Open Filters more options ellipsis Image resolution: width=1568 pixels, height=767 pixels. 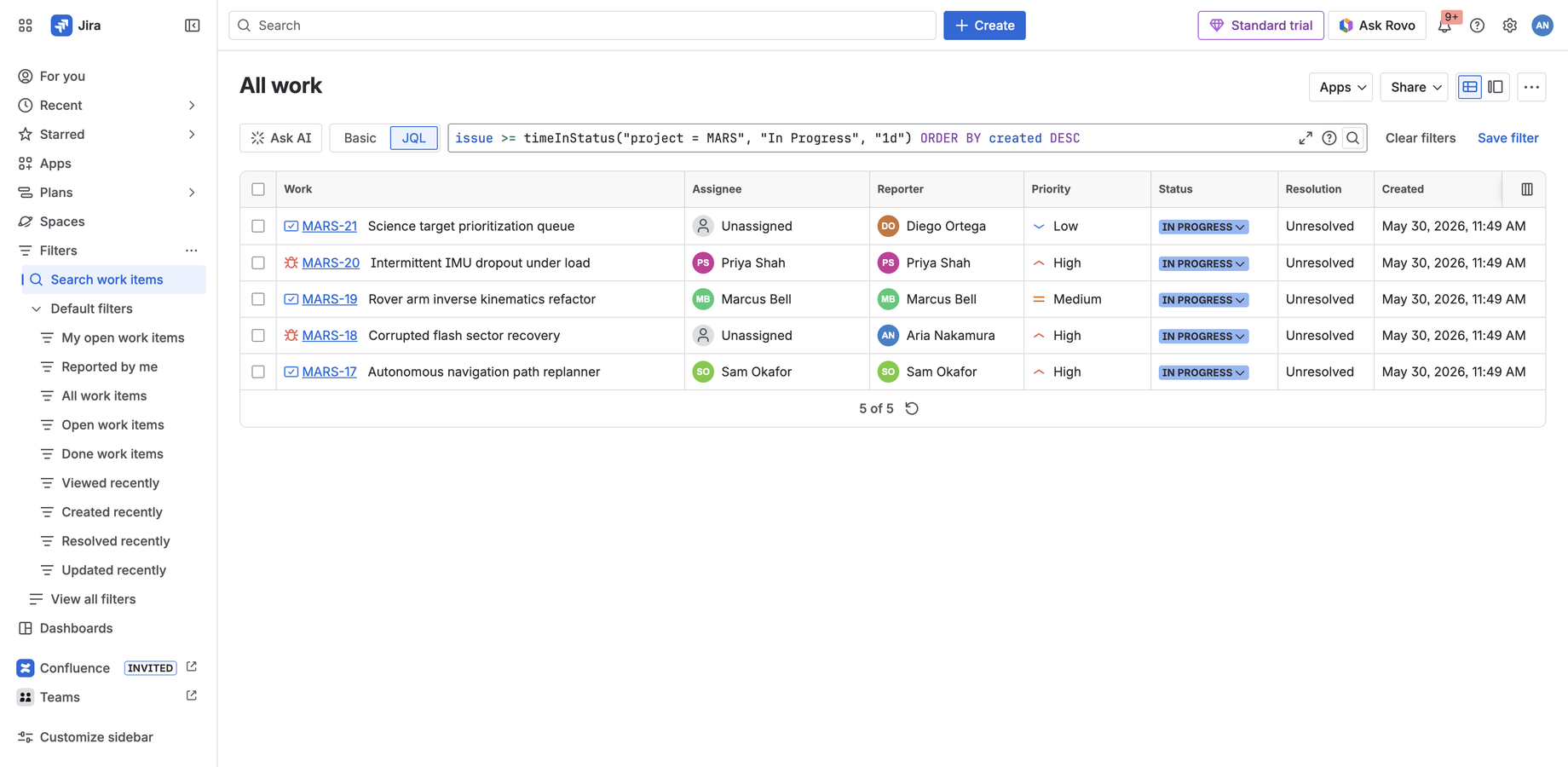point(192,251)
